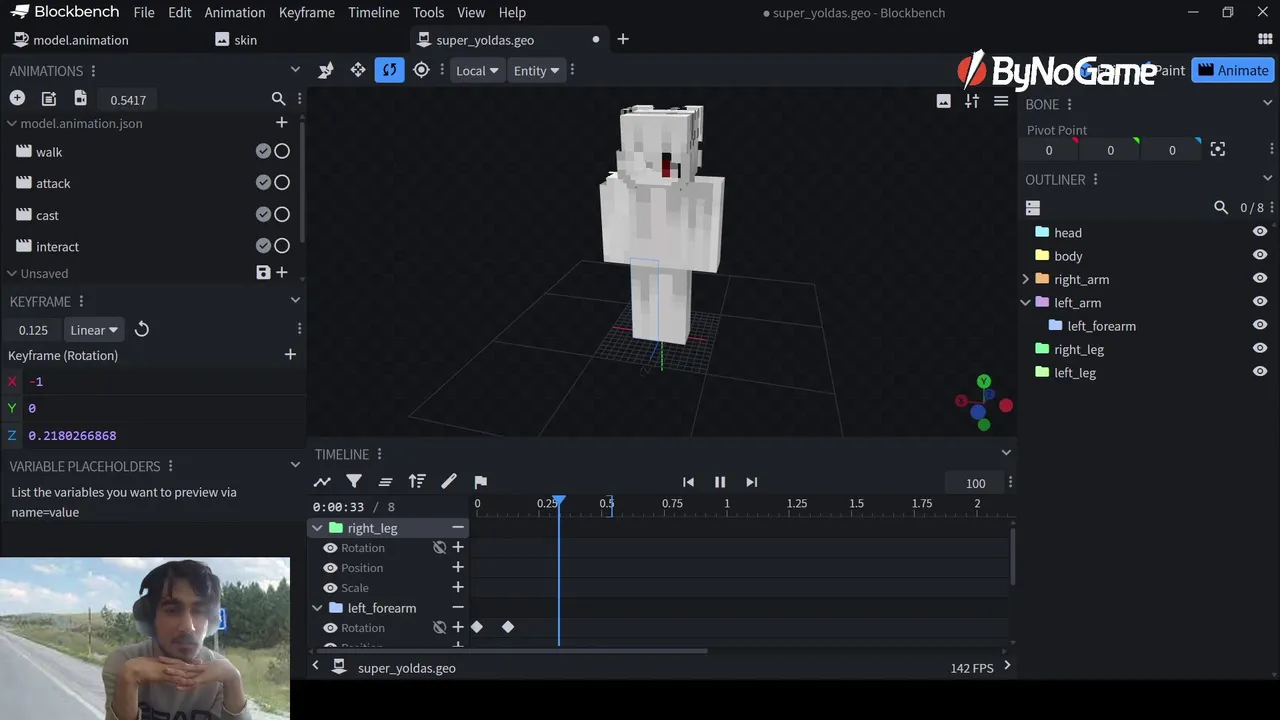The height and width of the screenshot is (720, 1280).
Task: Search animations with magnifier icon
Action: [279, 99]
